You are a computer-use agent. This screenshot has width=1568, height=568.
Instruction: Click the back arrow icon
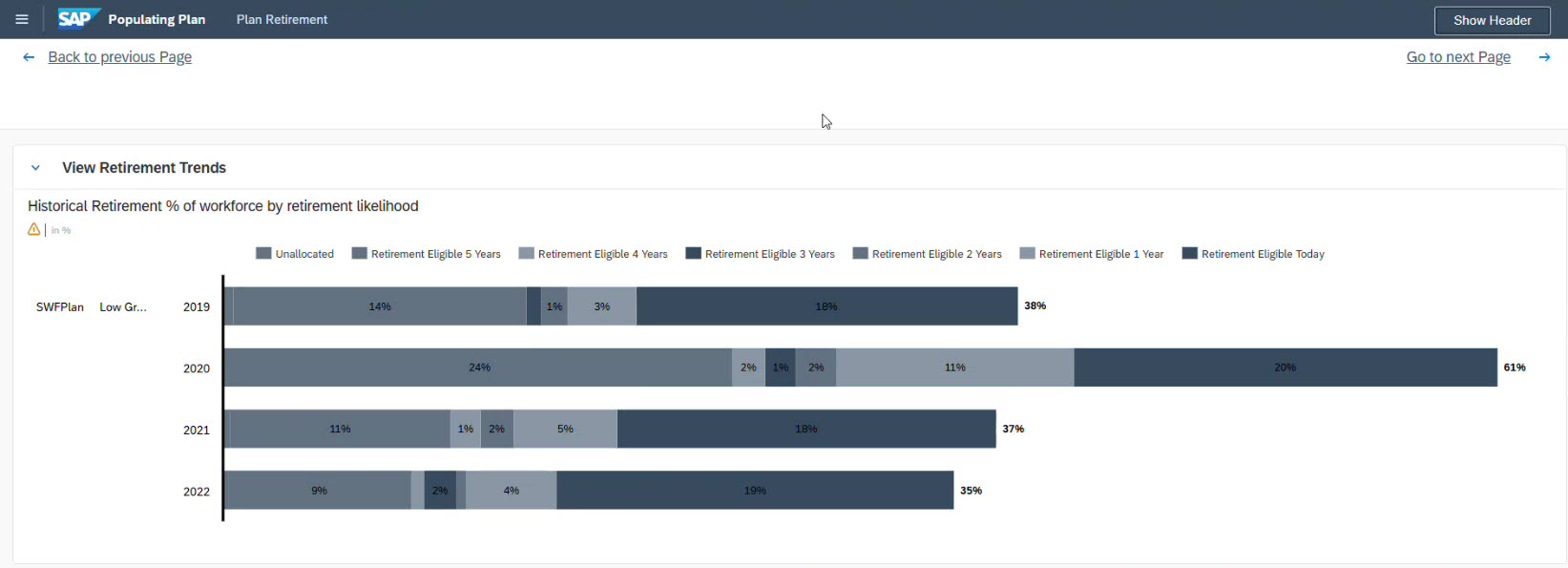pos(29,57)
